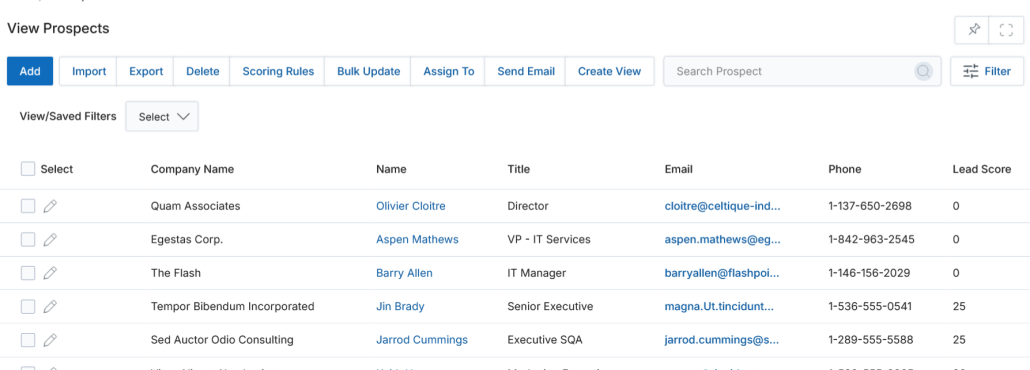Click the Phone column header

tap(845, 169)
